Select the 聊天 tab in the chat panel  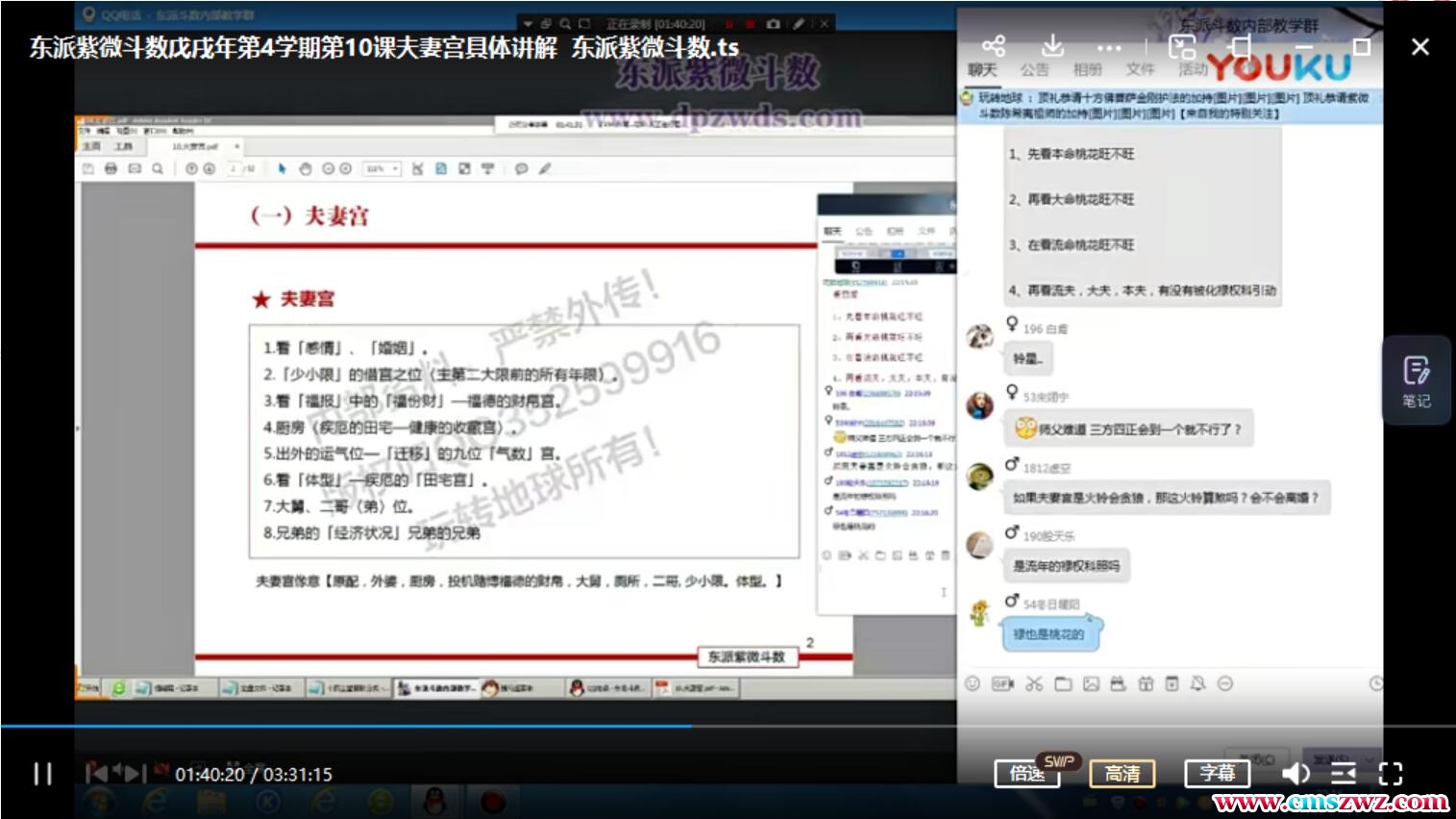point(982,70)
